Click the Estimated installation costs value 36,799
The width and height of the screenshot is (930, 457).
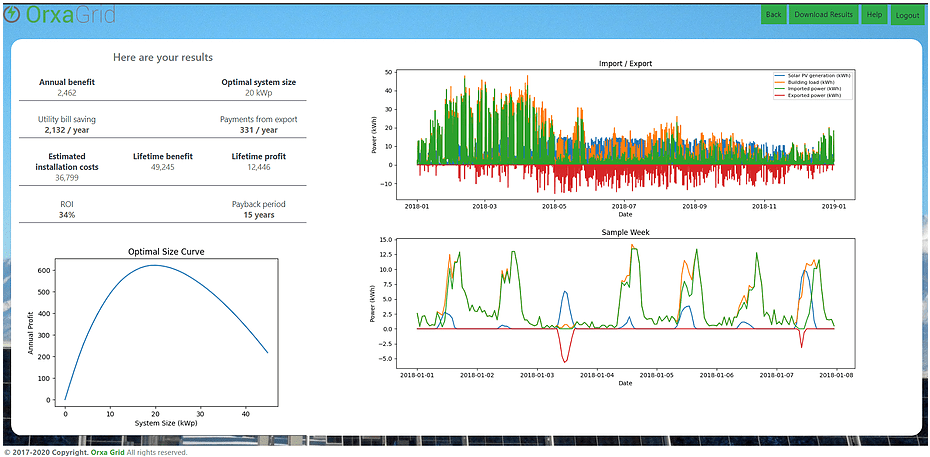click(x=67, y=177)
